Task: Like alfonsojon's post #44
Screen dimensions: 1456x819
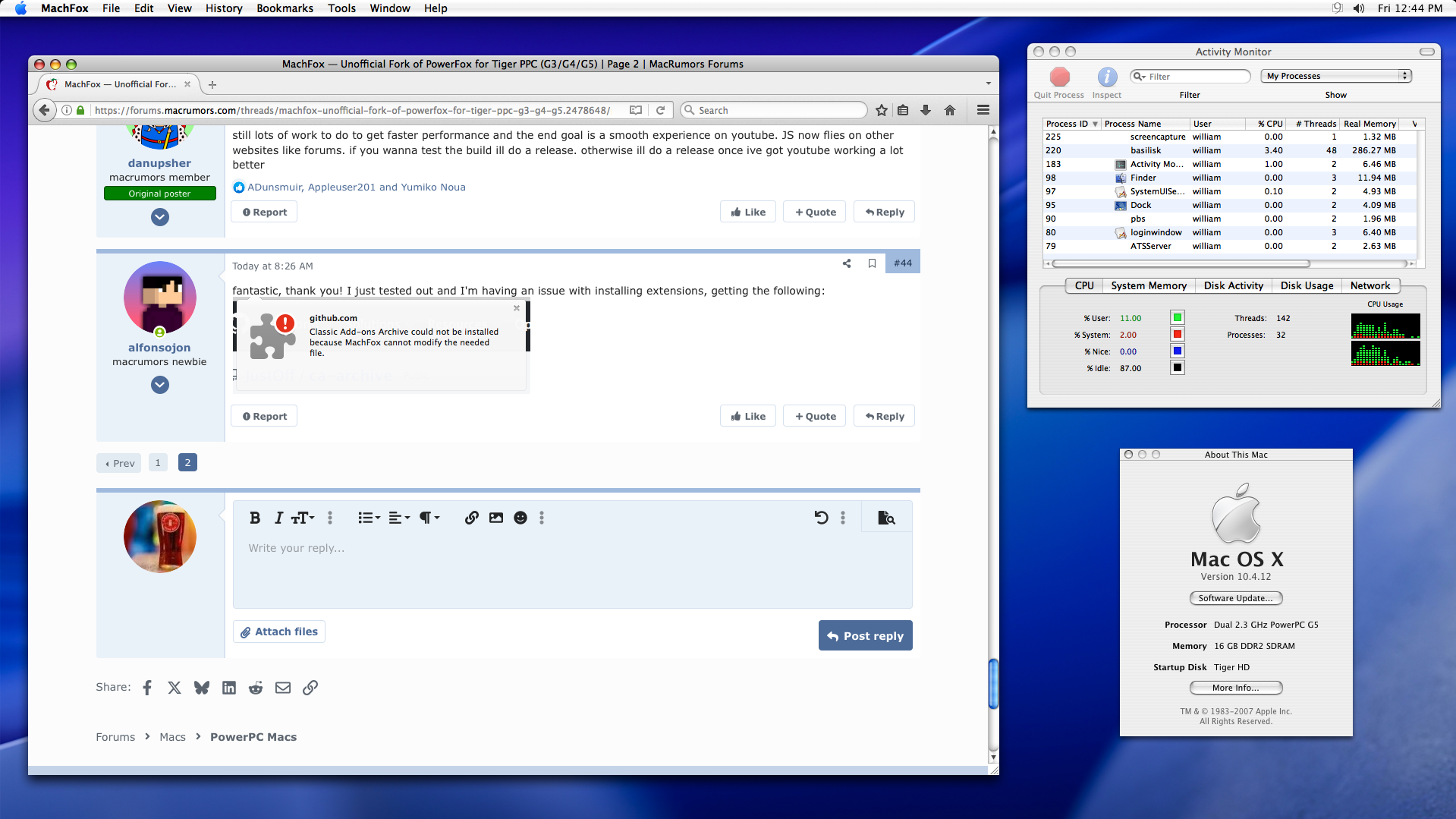Action: tap(748, 416)
